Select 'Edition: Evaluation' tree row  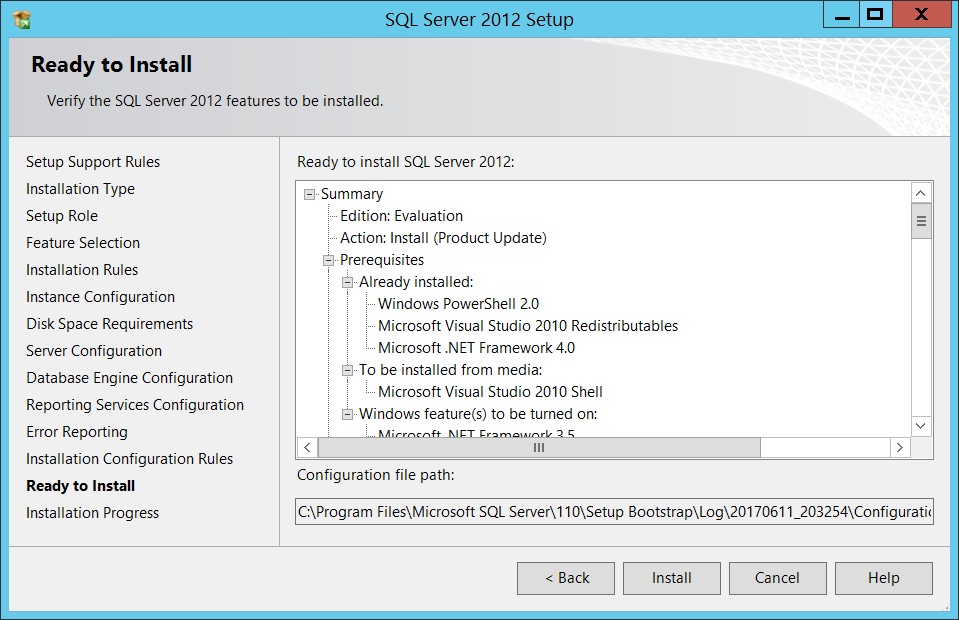click(x=401, y=216)
